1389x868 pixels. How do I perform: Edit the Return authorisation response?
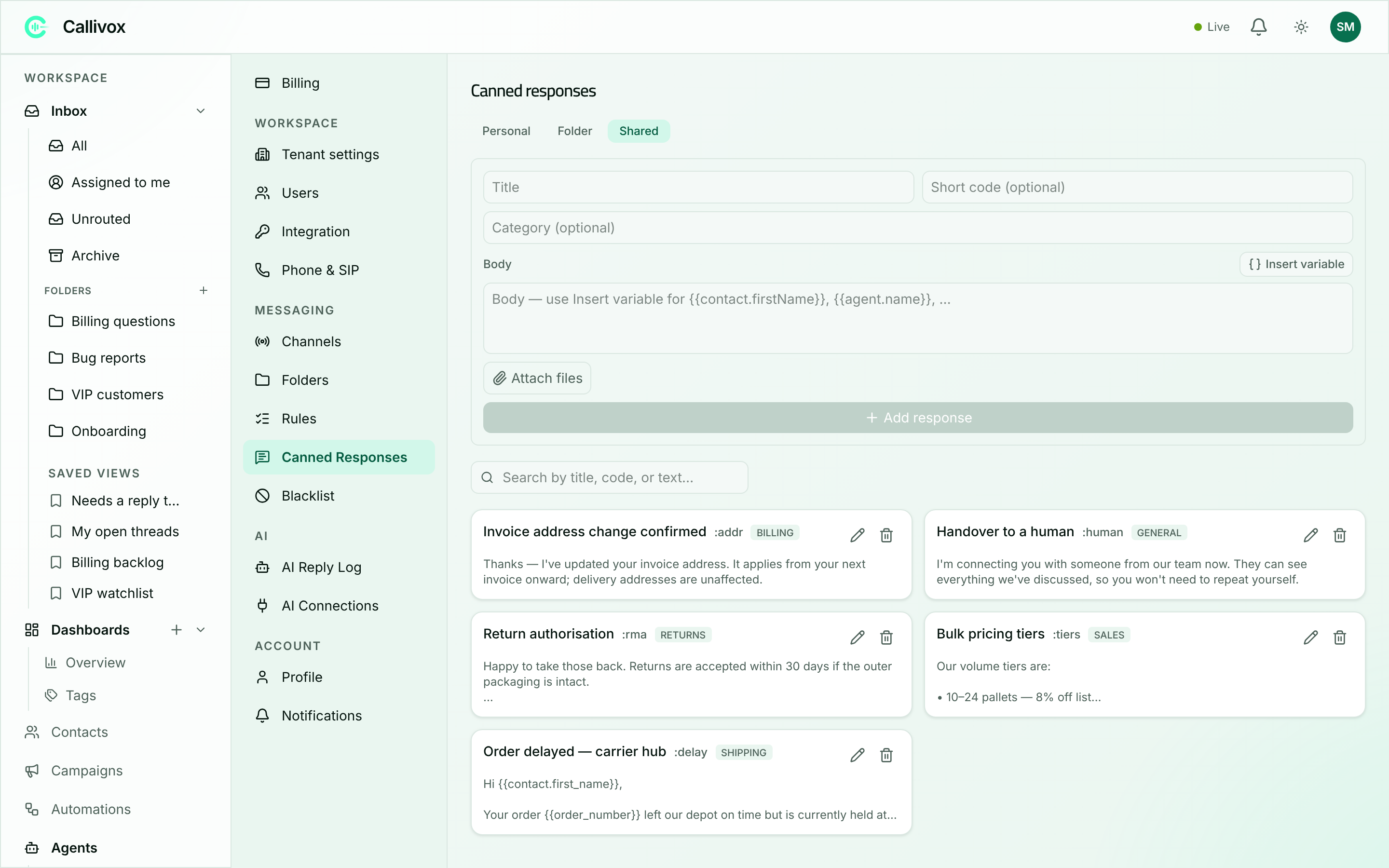click(x=857, y=637)
